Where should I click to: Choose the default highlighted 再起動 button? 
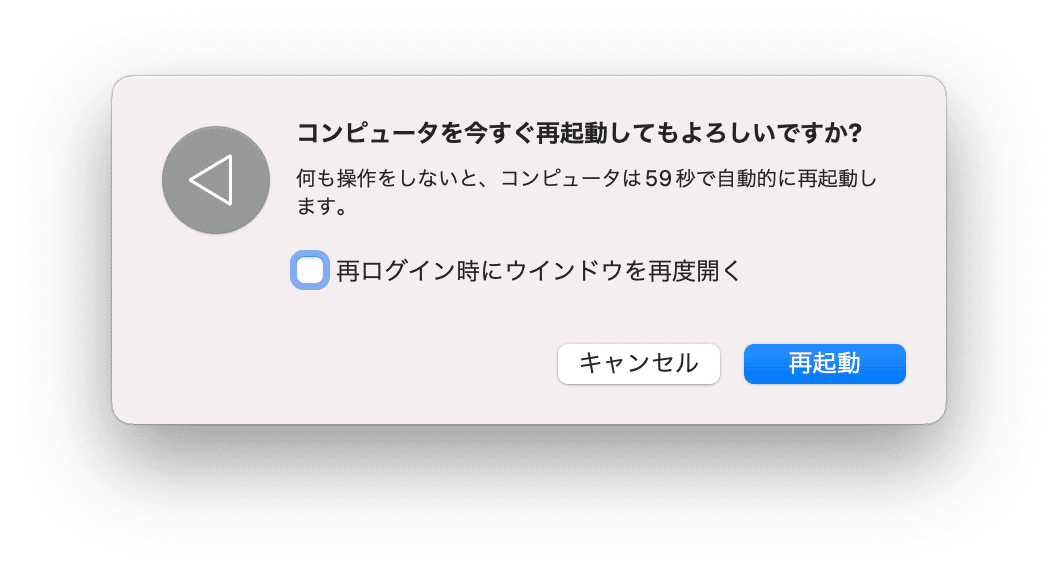click(x=825, y=364)
